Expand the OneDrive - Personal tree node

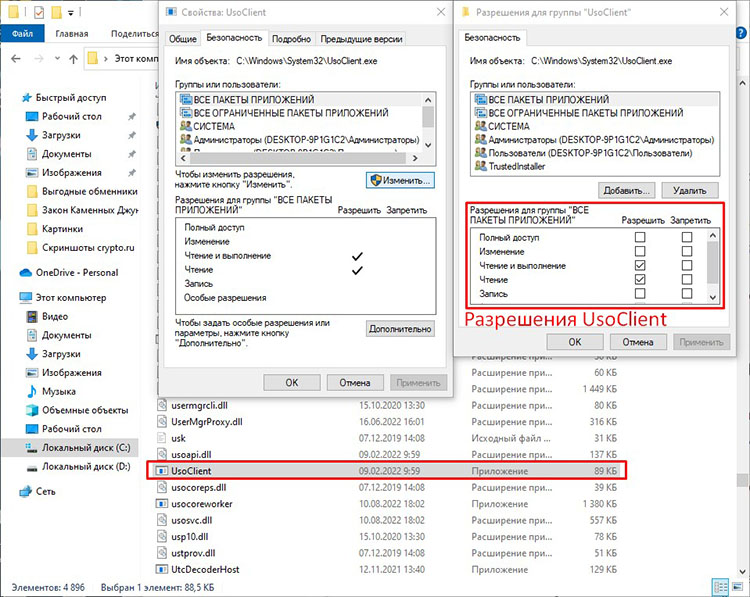click(12, 272)
